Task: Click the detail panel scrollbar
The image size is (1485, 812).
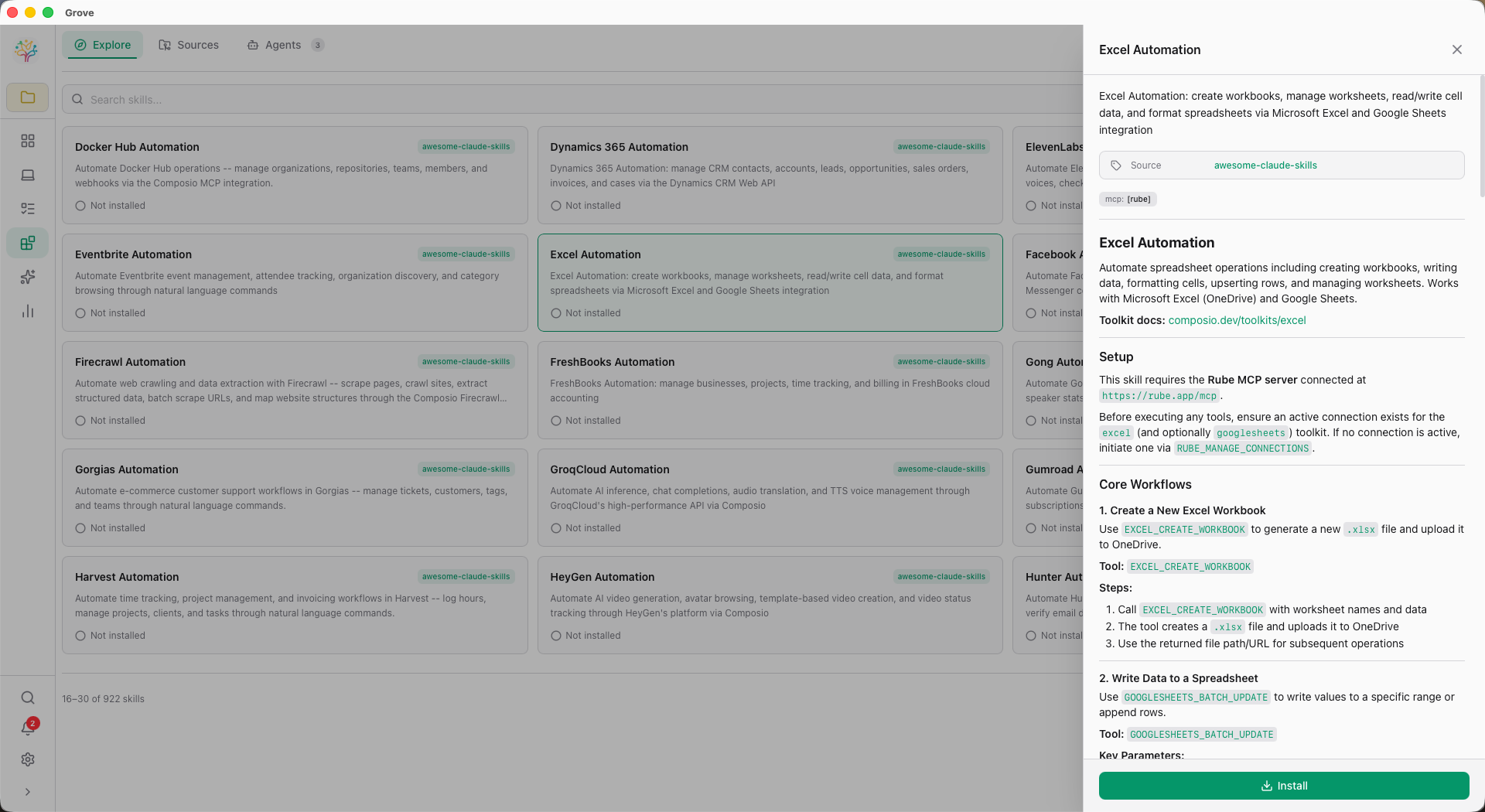Action: point(1481,135)
